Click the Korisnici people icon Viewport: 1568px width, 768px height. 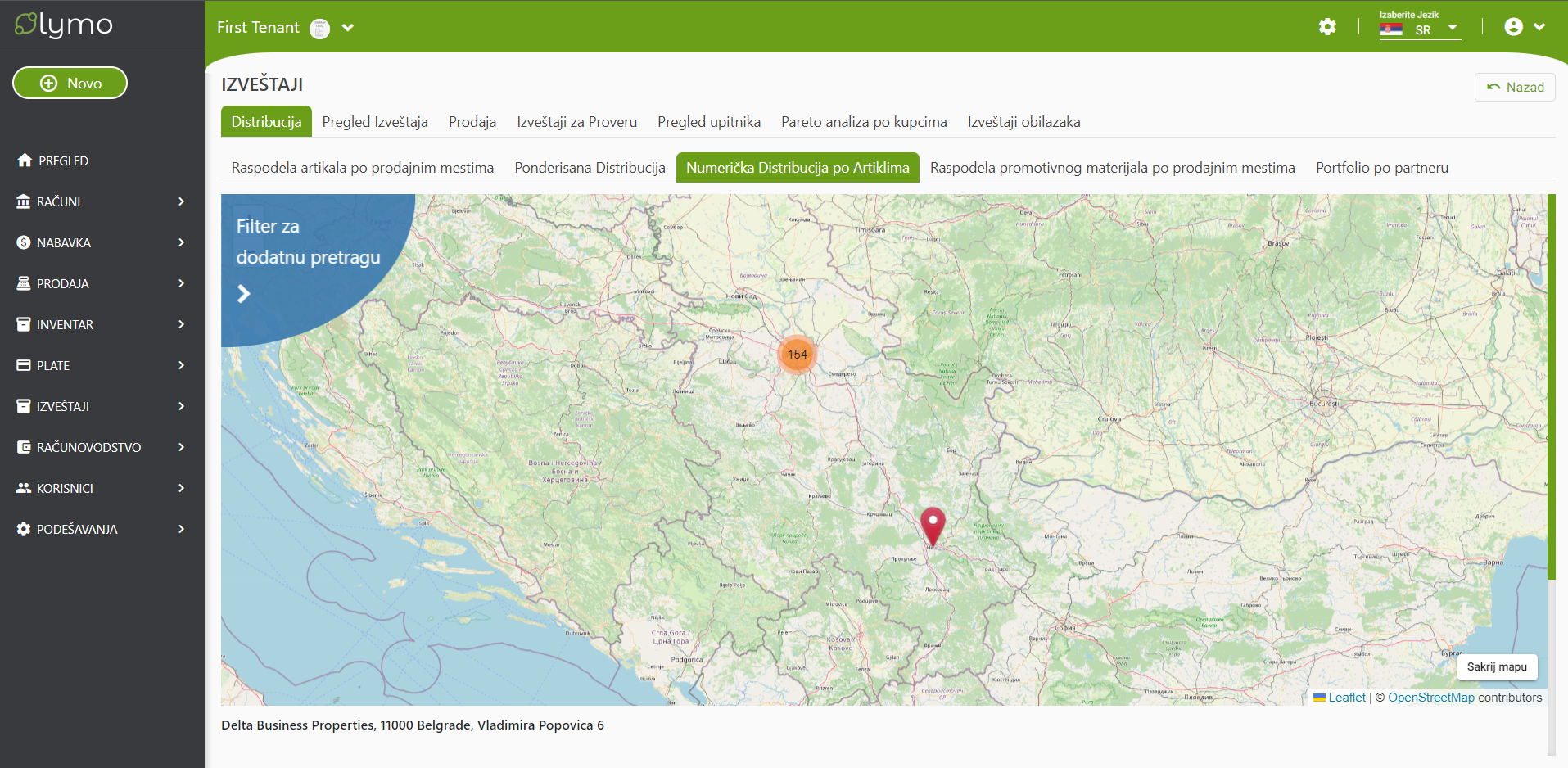coord(24,488)
